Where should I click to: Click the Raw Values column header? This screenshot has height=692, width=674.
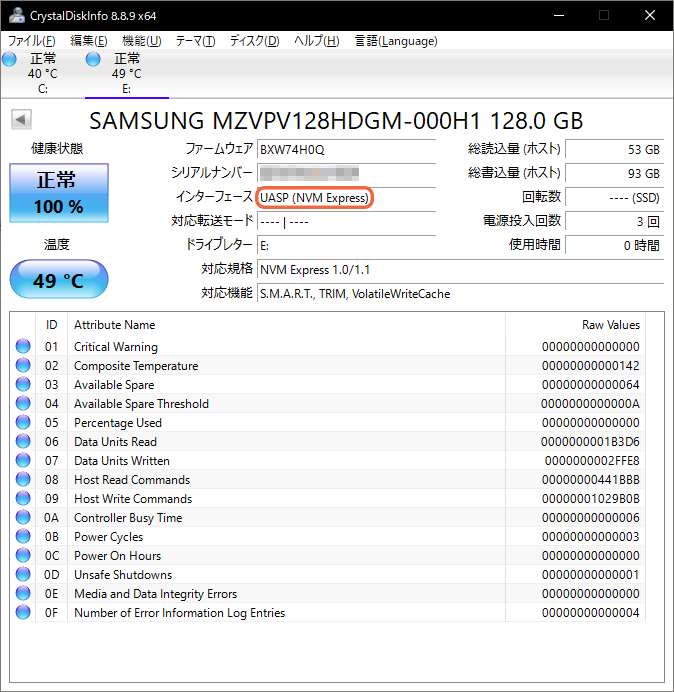576,325
